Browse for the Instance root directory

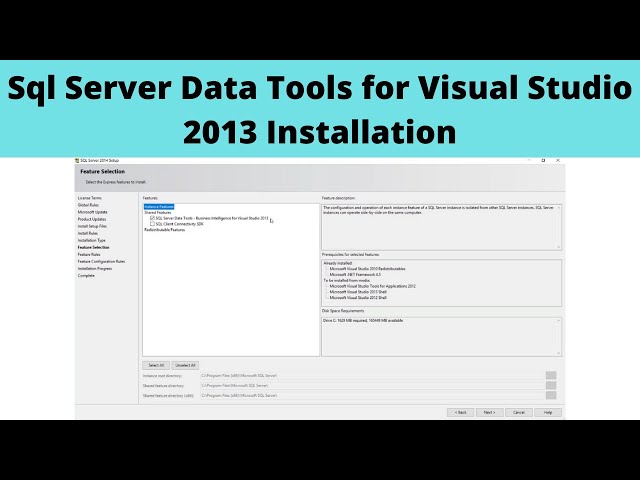click(551, 376)
